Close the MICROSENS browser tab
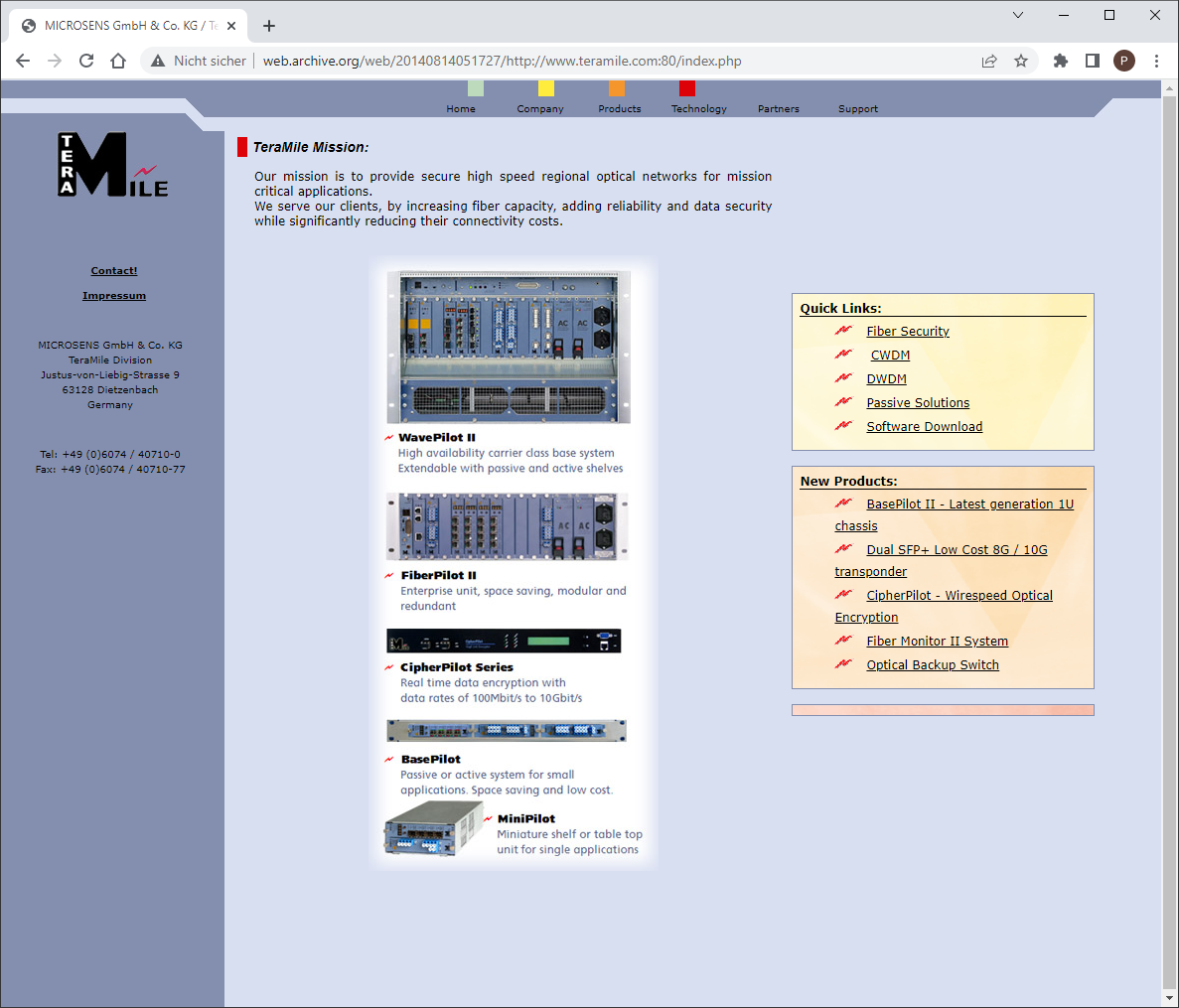1179x1008 pixels. (231, 26)
